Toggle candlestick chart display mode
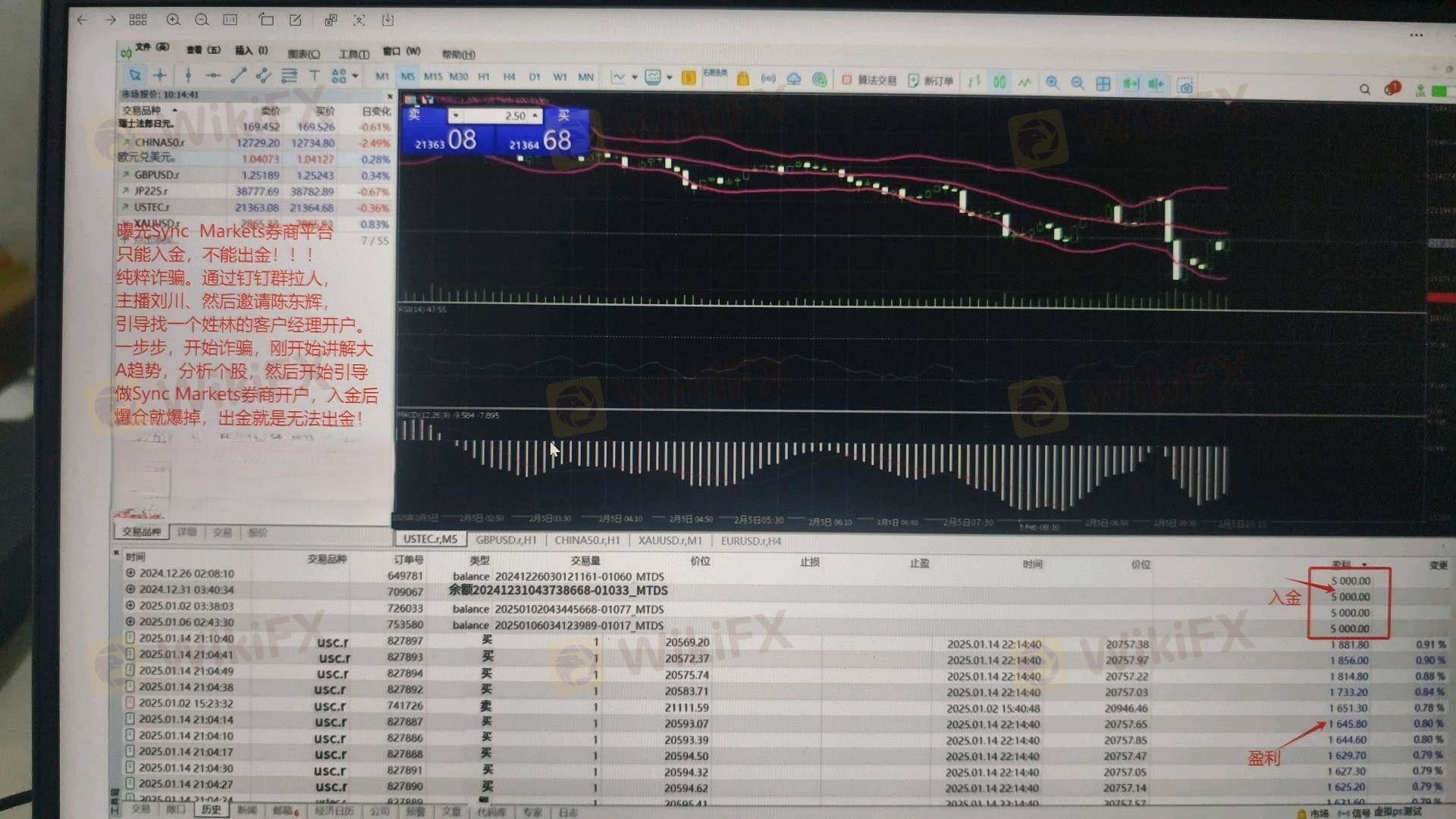Viewport: 1456px width, 819px height. [x=999, y=81]
